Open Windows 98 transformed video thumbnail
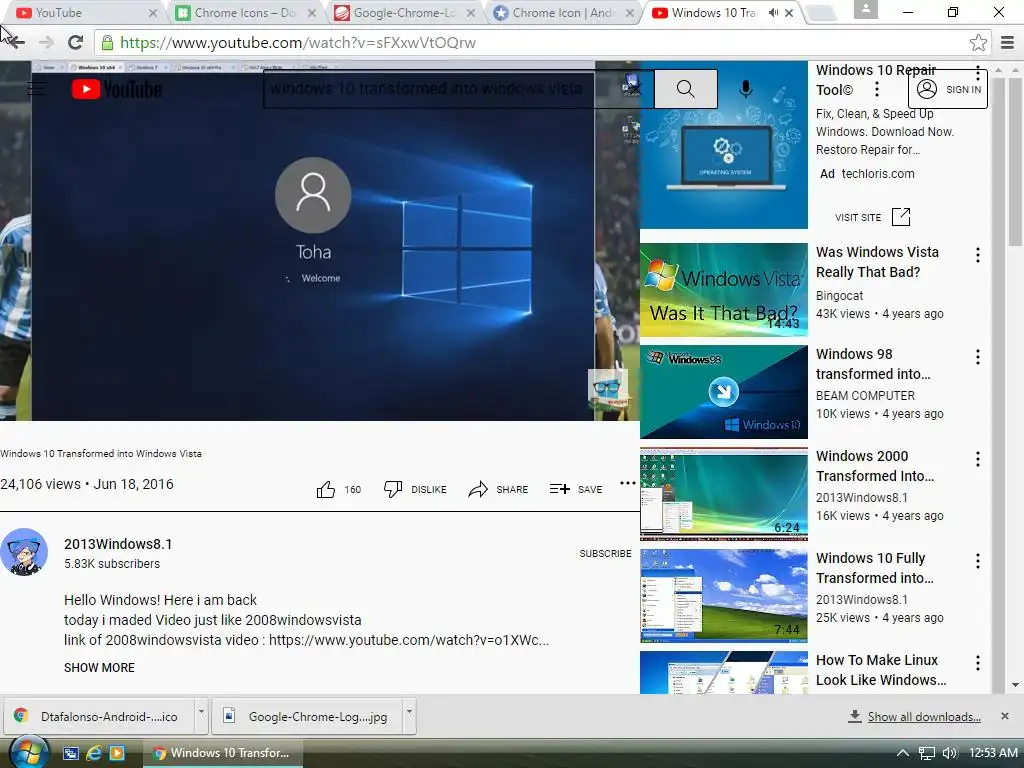The image size is (1024, 768). [724, 392]
